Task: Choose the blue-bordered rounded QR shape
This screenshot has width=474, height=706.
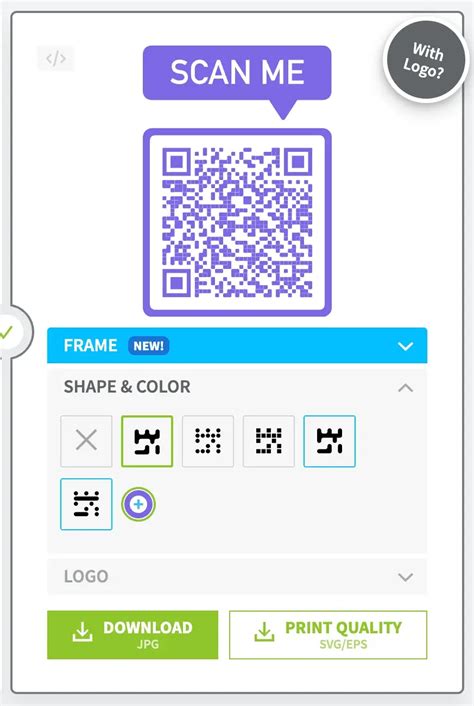Action: (330, 441)
